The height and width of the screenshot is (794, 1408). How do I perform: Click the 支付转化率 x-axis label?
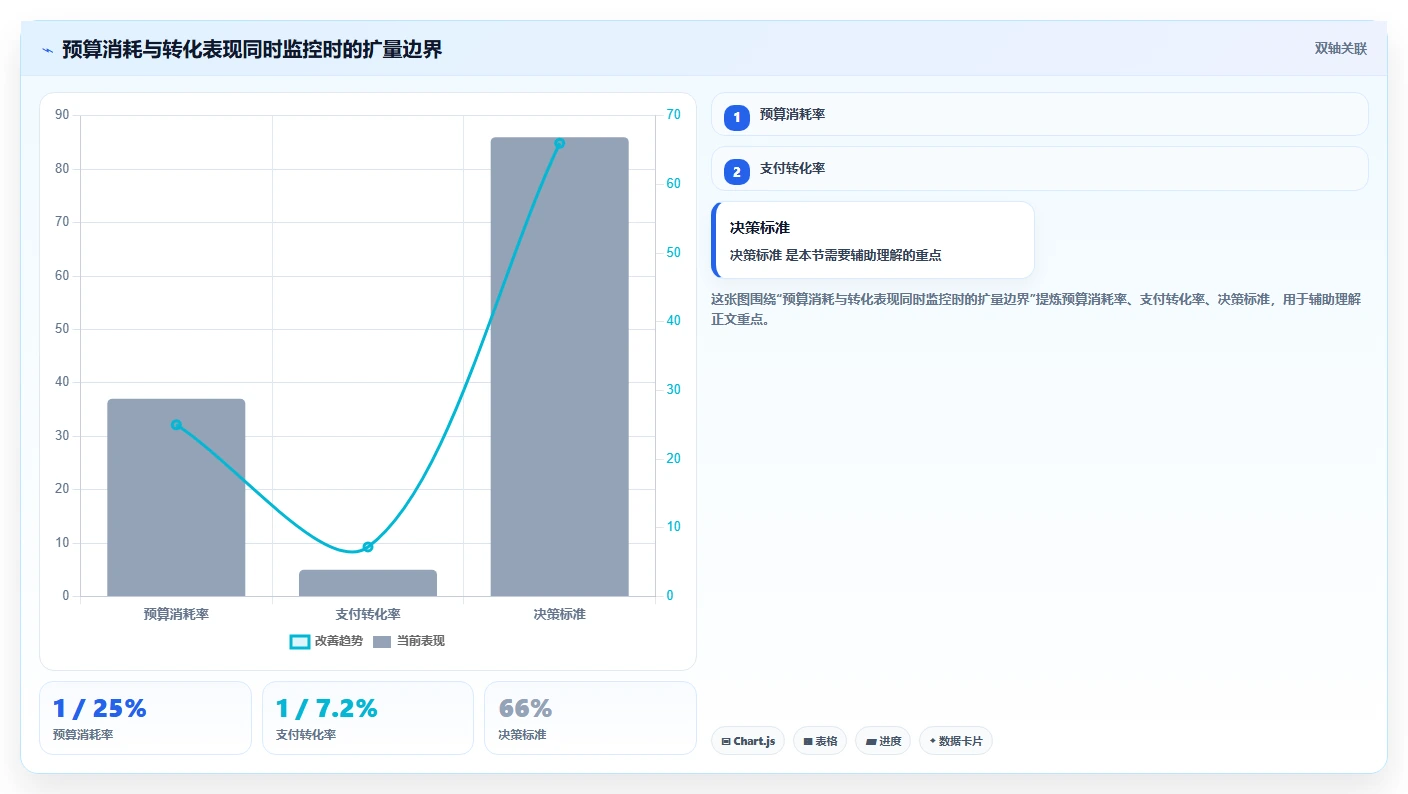click(x=368, y=614)
